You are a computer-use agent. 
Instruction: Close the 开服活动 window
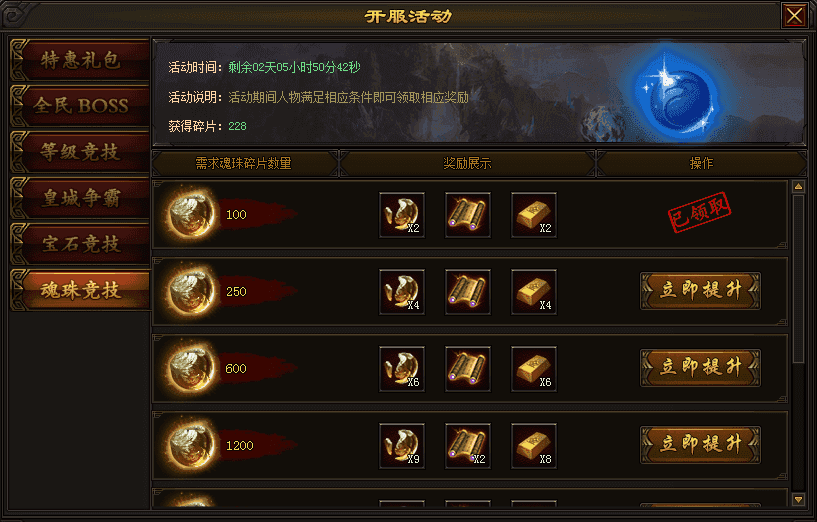(x=794, y=15)
